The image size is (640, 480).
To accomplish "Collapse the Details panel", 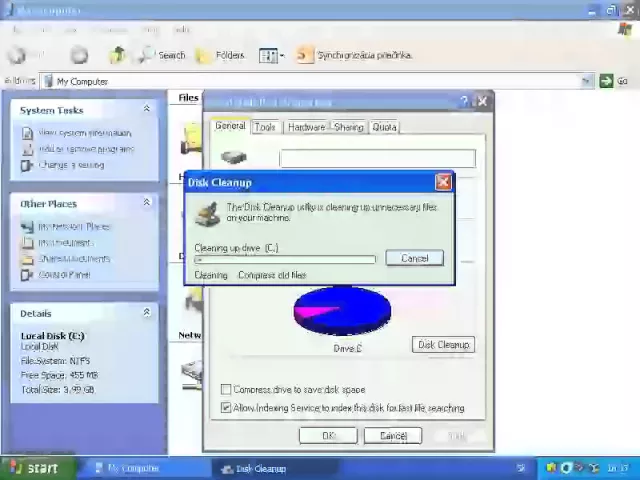I will (147, 313).
